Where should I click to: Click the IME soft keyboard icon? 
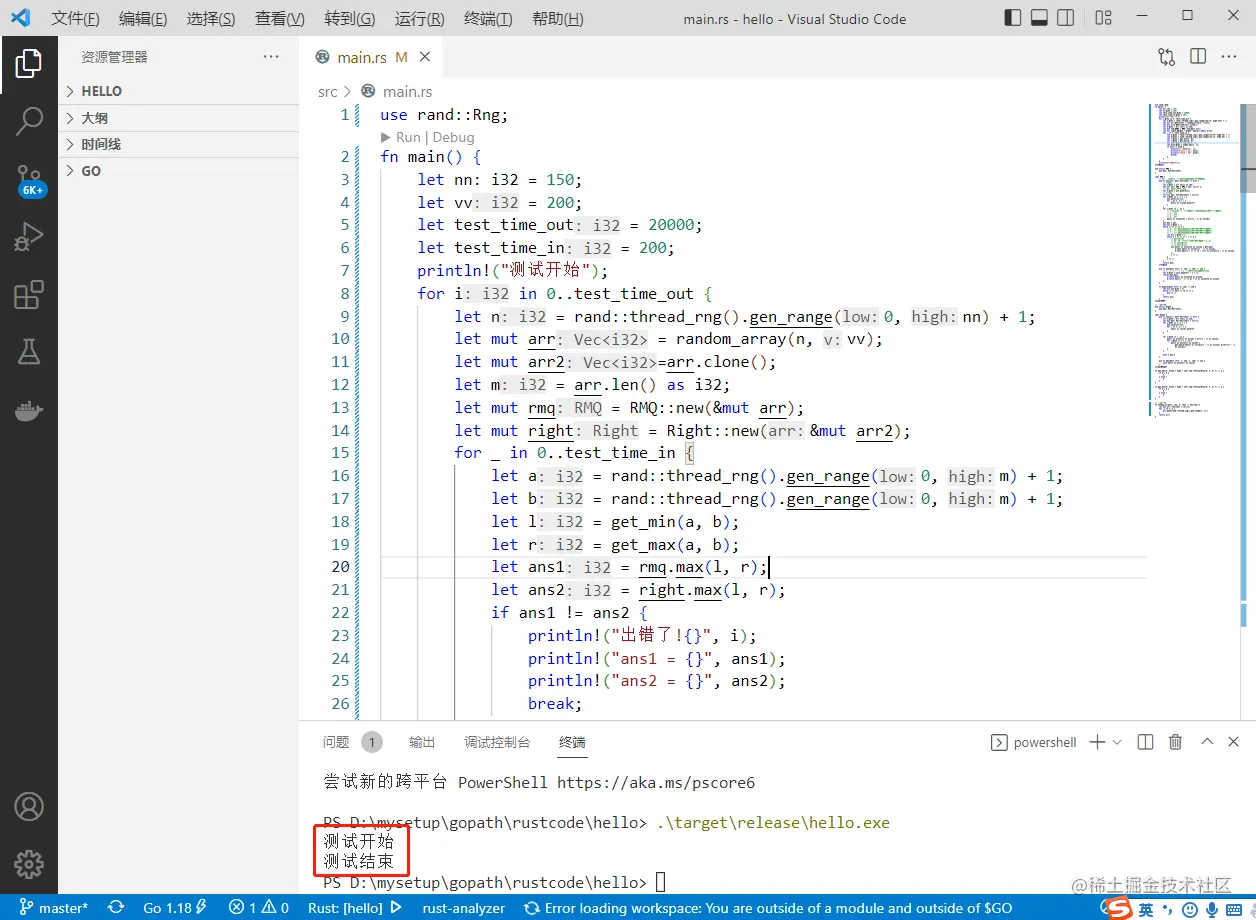click(x=1236, y=908)
